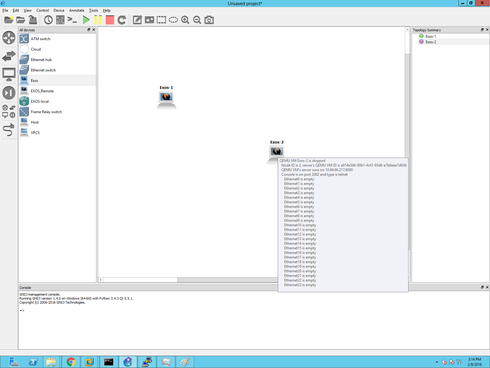Open the Edit menu

coord(16,10)
